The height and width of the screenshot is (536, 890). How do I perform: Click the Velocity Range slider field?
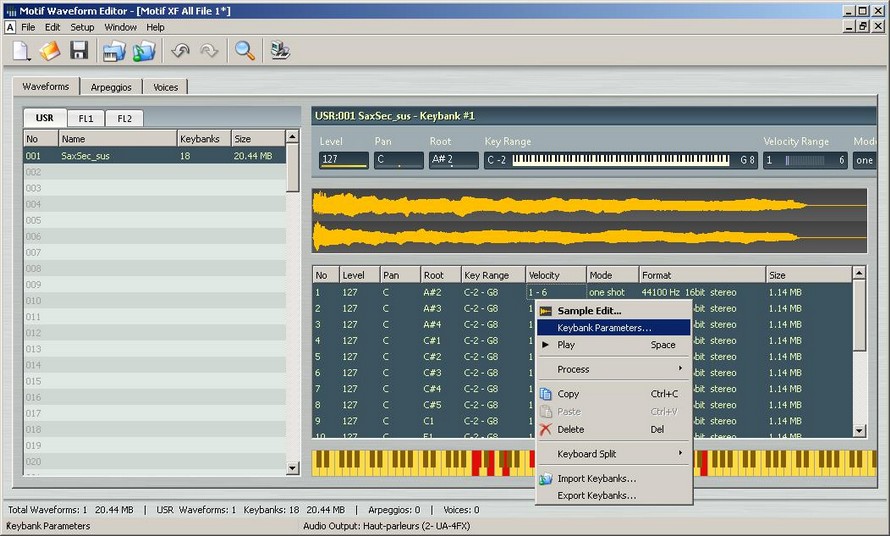(x=805, y=160)
